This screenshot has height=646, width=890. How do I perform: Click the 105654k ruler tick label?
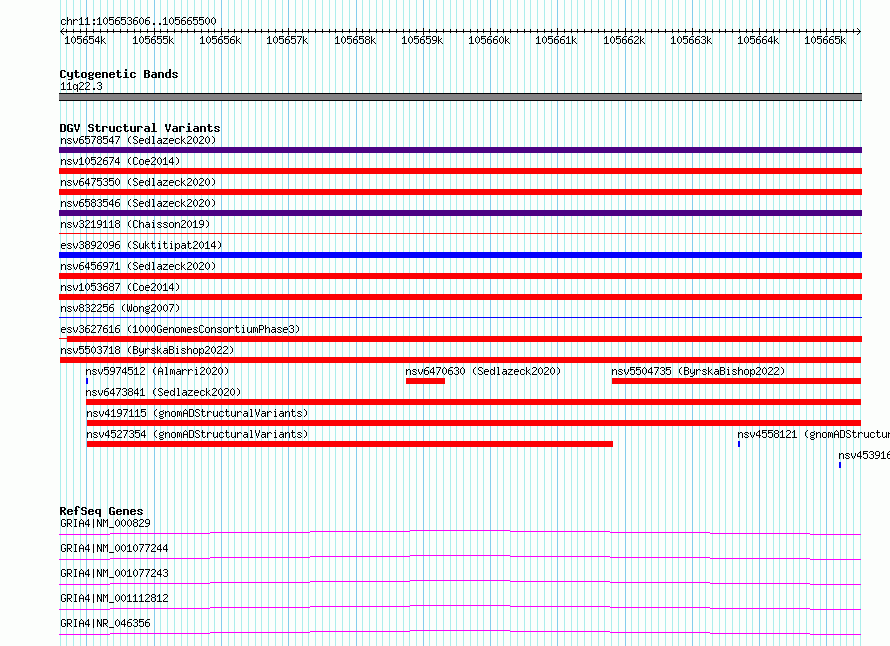[x=85, y=40]
